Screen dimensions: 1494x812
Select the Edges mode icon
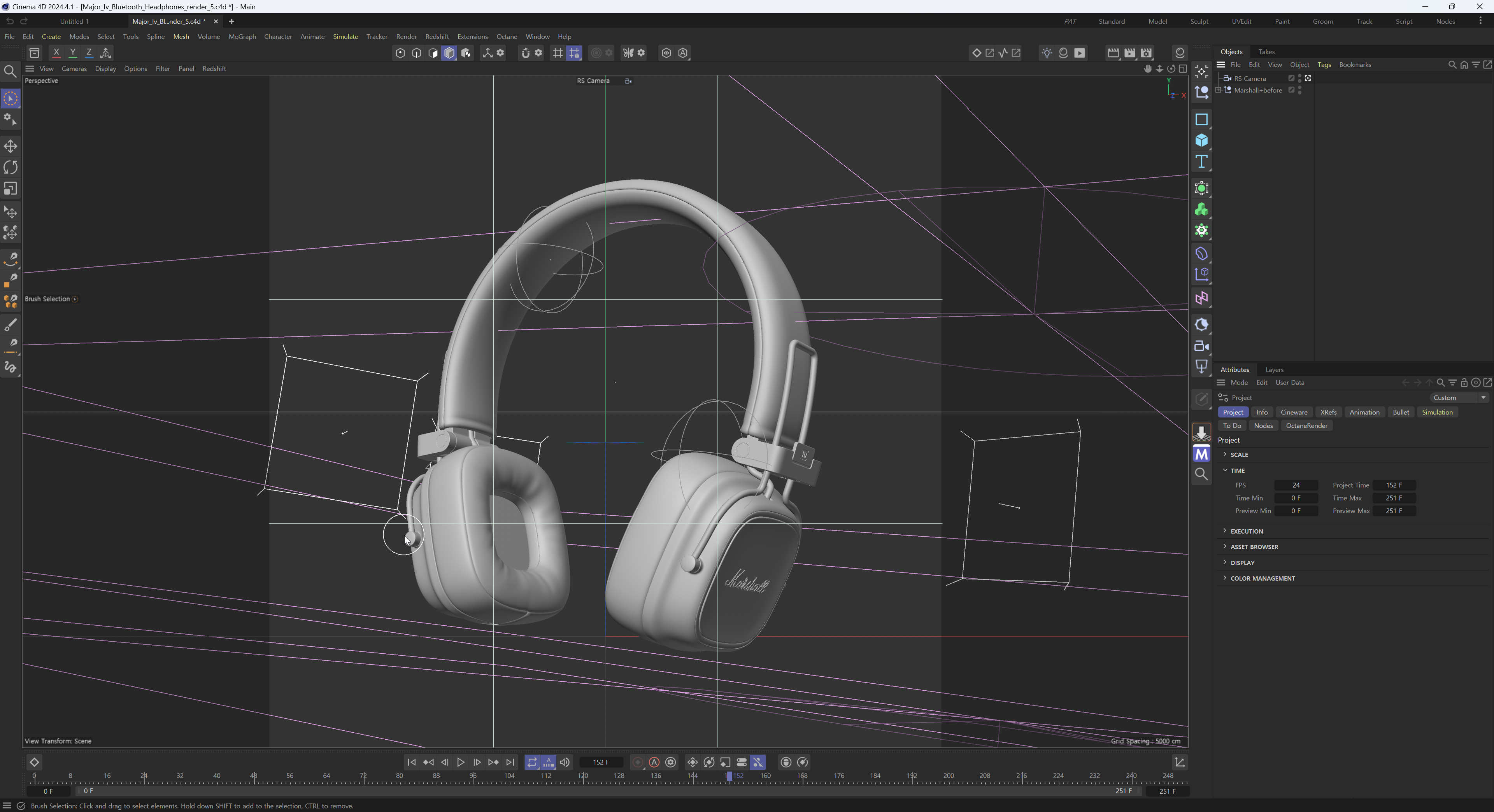pos(416,53)
